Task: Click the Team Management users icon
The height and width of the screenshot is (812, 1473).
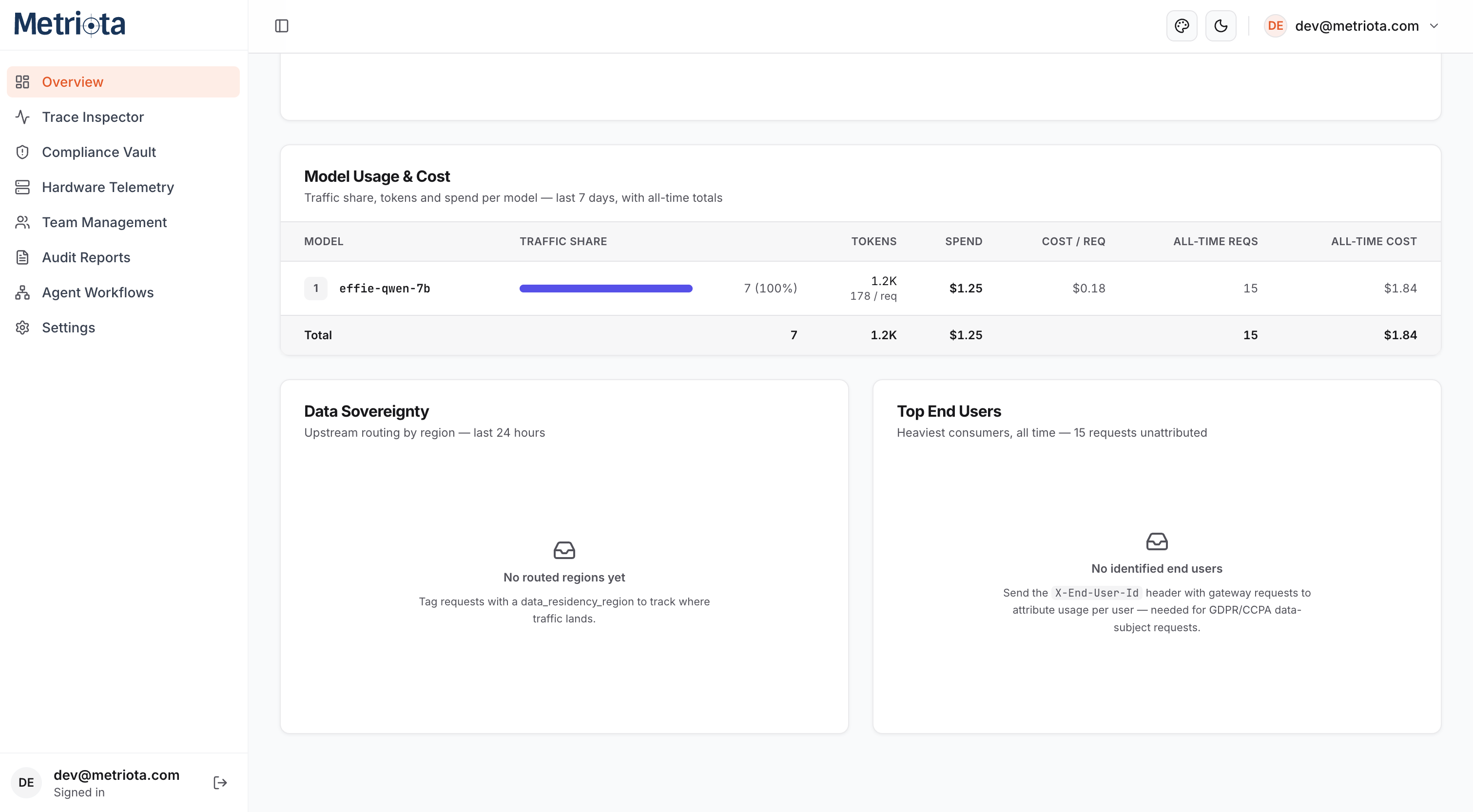Action: point(22,222)
